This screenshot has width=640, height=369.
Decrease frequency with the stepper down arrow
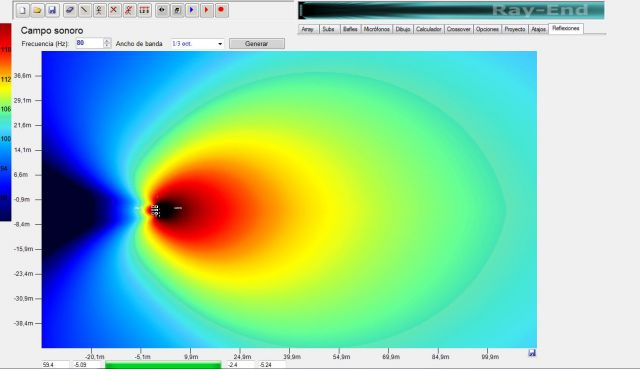(x=107, y=46)
